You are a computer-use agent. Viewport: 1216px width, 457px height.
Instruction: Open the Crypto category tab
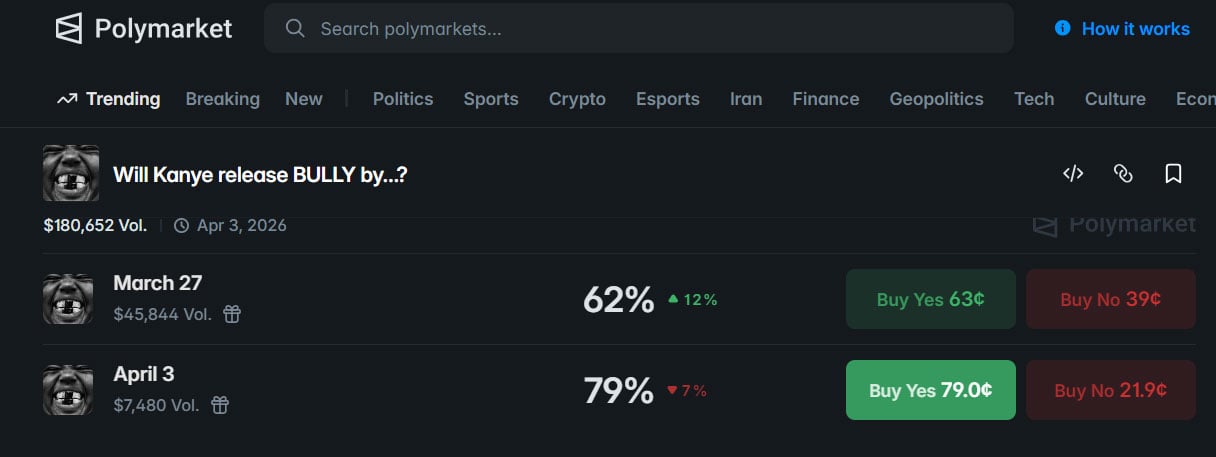pyautogui.click(x=577, y=99)
